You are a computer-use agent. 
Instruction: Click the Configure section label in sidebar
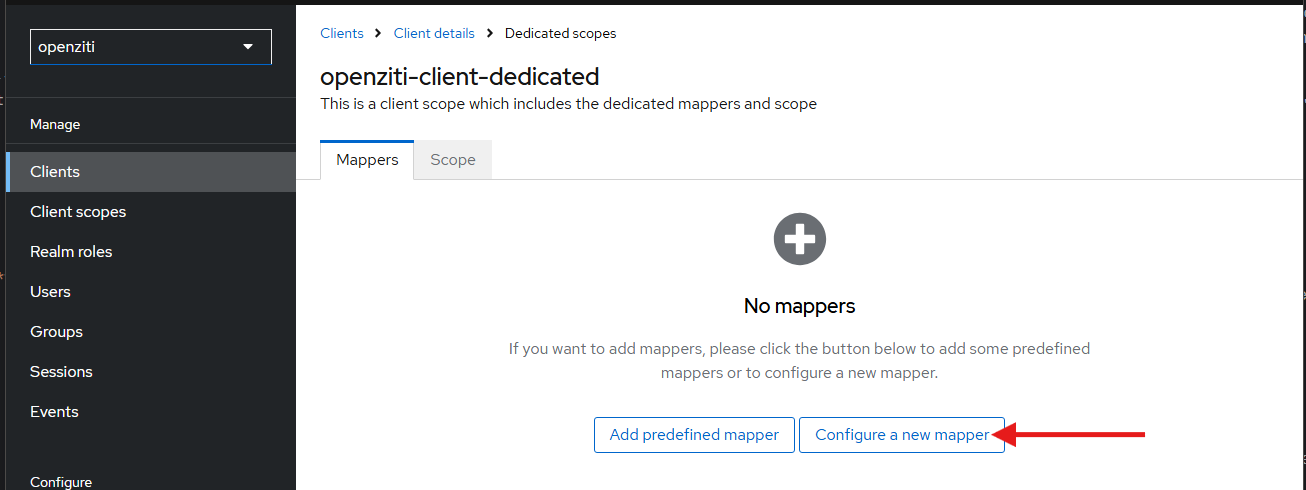(x=61, y=482)
